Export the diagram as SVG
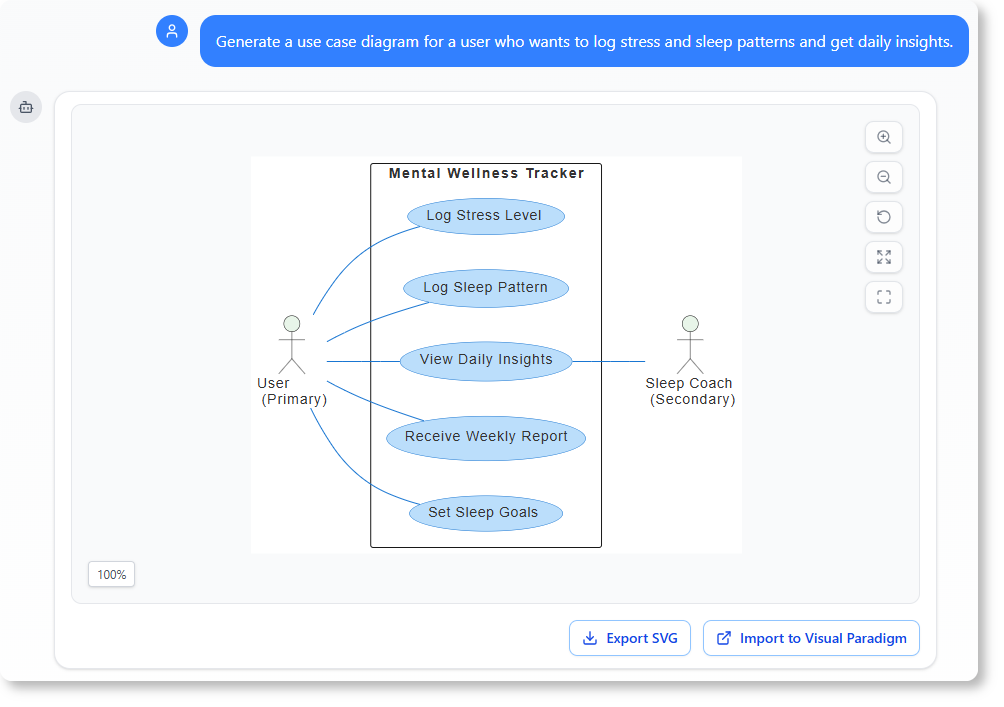Viewport: 1004px width, 707px height. [630, 638]
